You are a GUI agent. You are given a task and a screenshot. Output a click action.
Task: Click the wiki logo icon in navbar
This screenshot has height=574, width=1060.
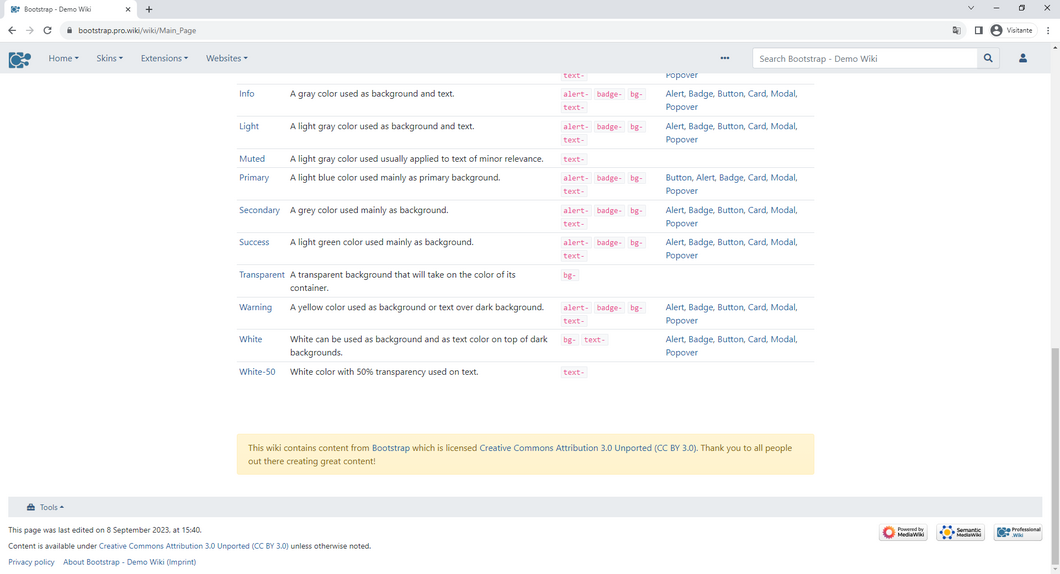tap(20, 59)
